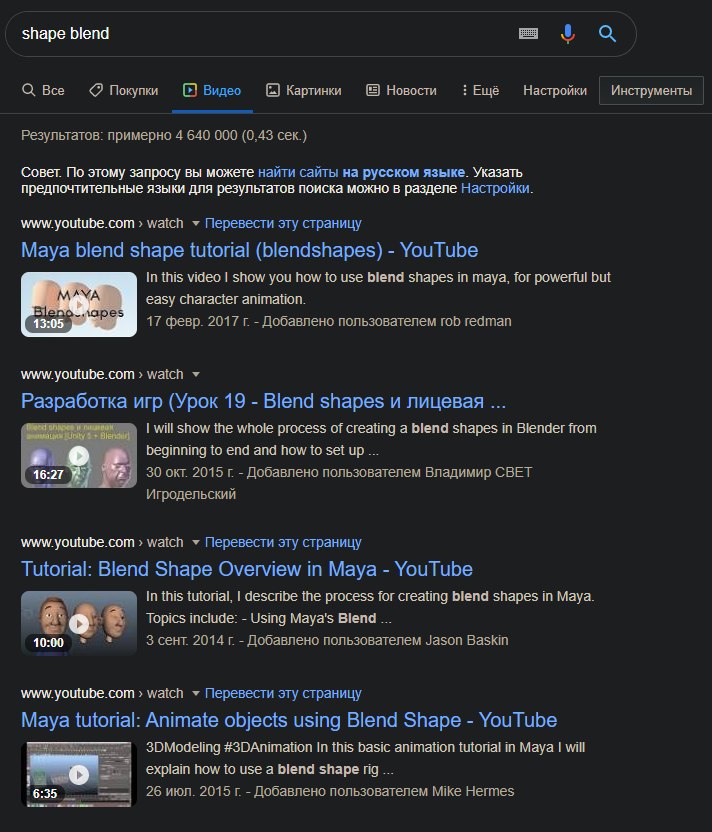The height and width of the screenshot is (832, 712).
Task: Open найти сайты на русском языке link
Action: coord(361,172)
